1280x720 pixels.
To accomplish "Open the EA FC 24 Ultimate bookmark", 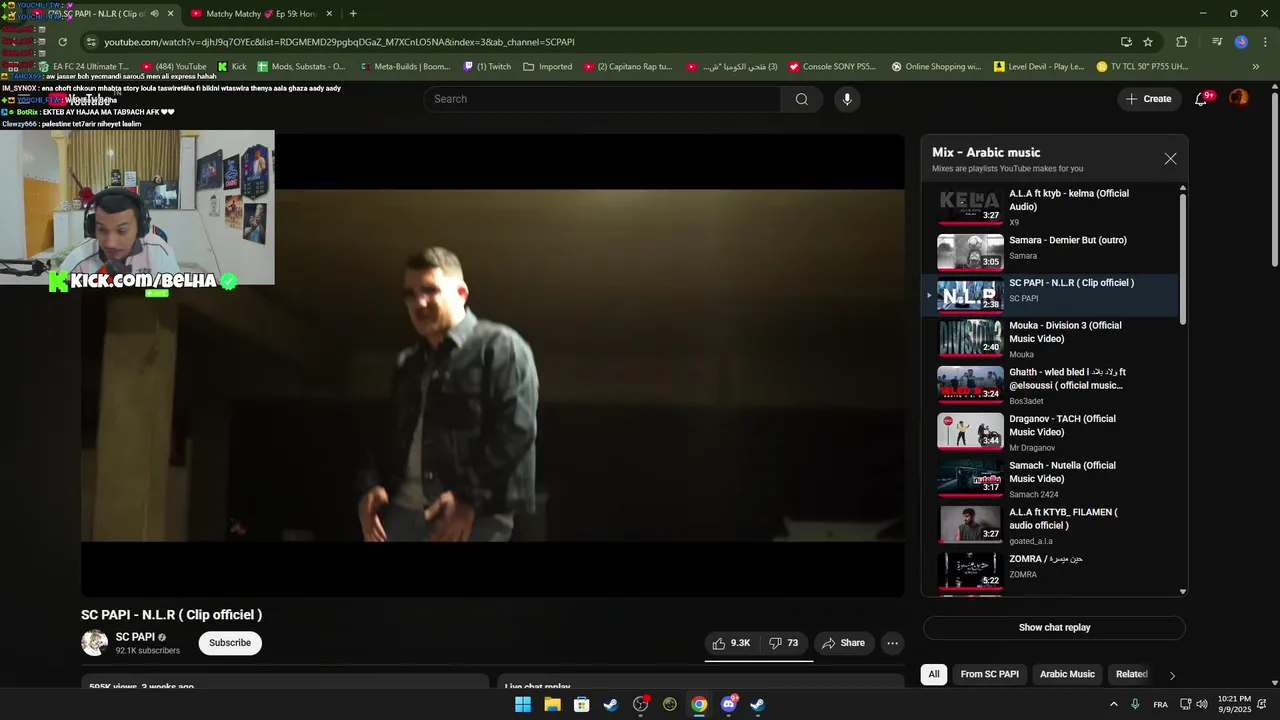I will click(83, 67).
